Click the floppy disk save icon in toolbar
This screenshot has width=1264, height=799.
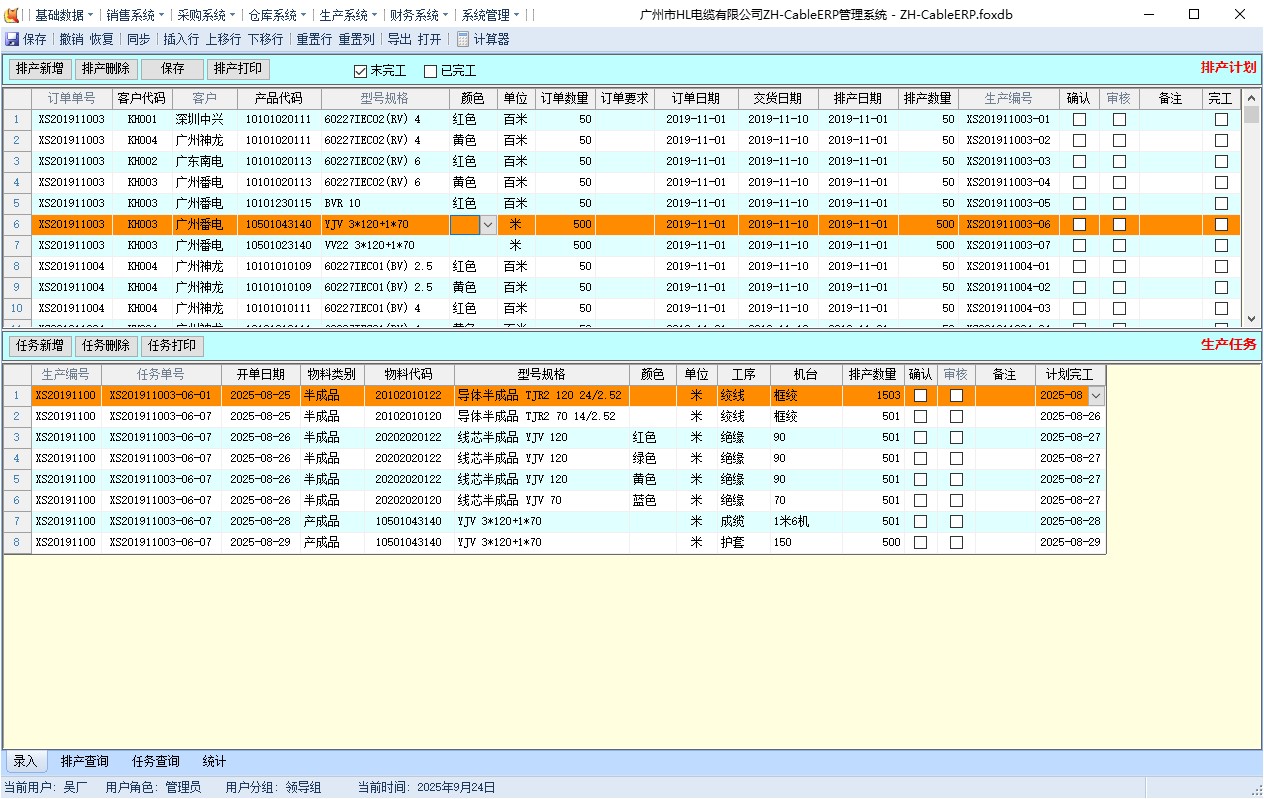coord(12,39)
